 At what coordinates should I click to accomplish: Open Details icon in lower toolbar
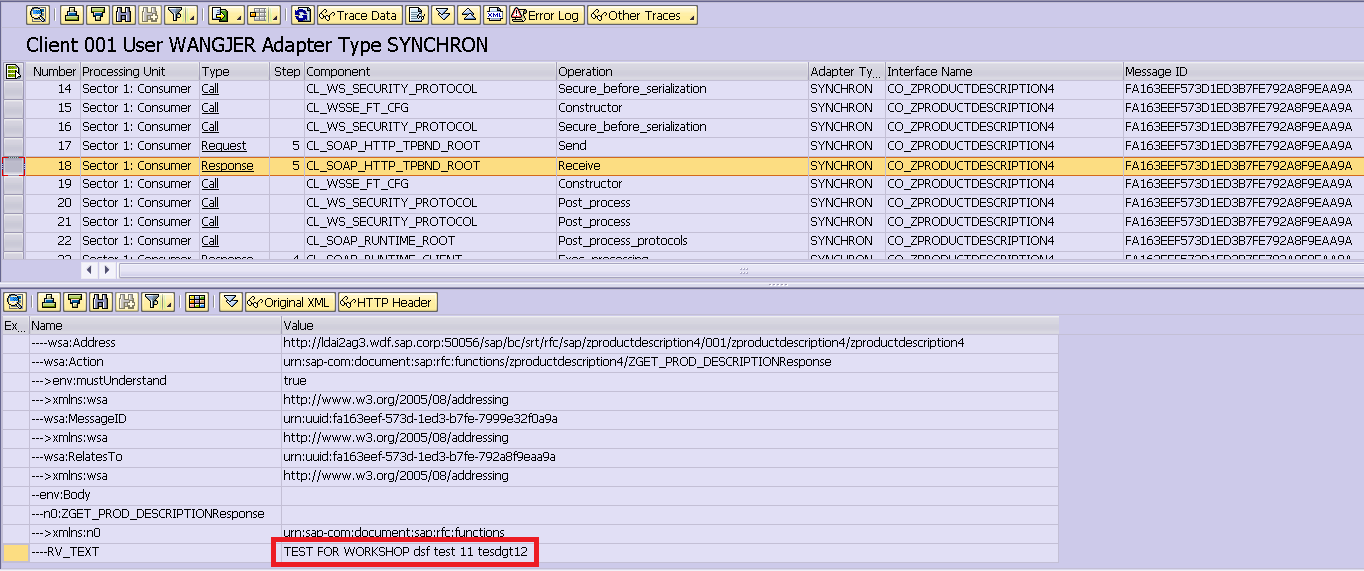(x=15, y=302)
